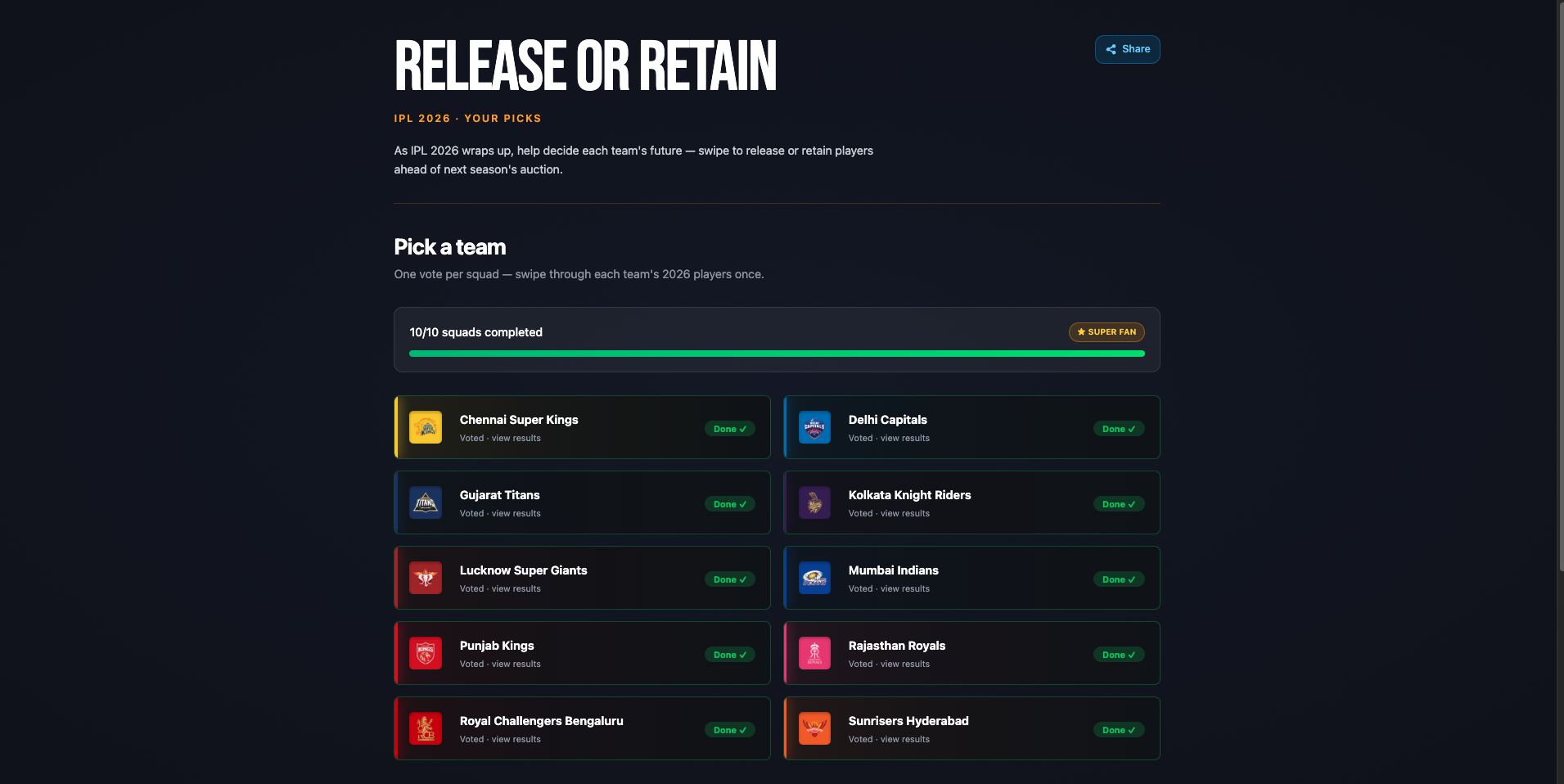Viewport: 1564px width, 784px height.
Task: Tap the Punjab Kings logo
Action: [x=426, y=653]
